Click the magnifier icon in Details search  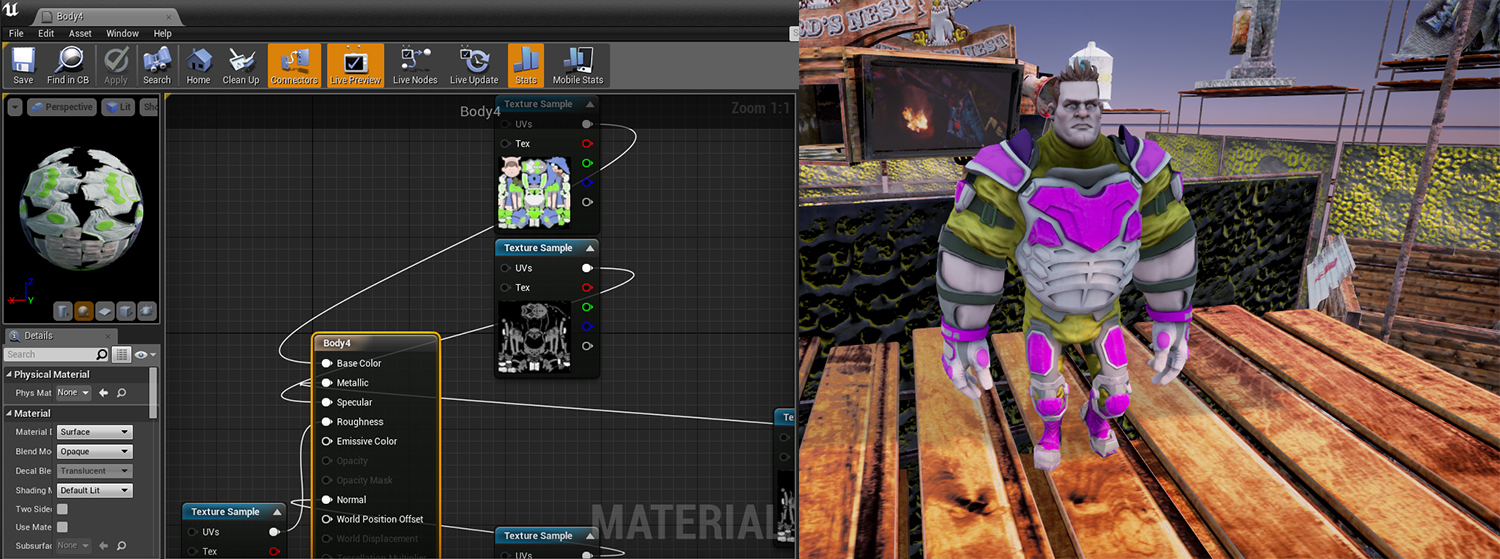point(102,354)
